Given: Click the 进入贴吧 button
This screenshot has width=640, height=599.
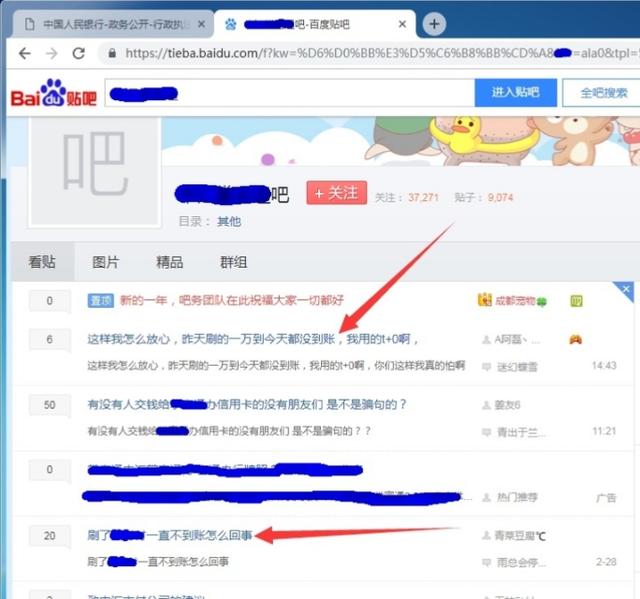Looking at the screenshot, I should (x=515, y=93).
